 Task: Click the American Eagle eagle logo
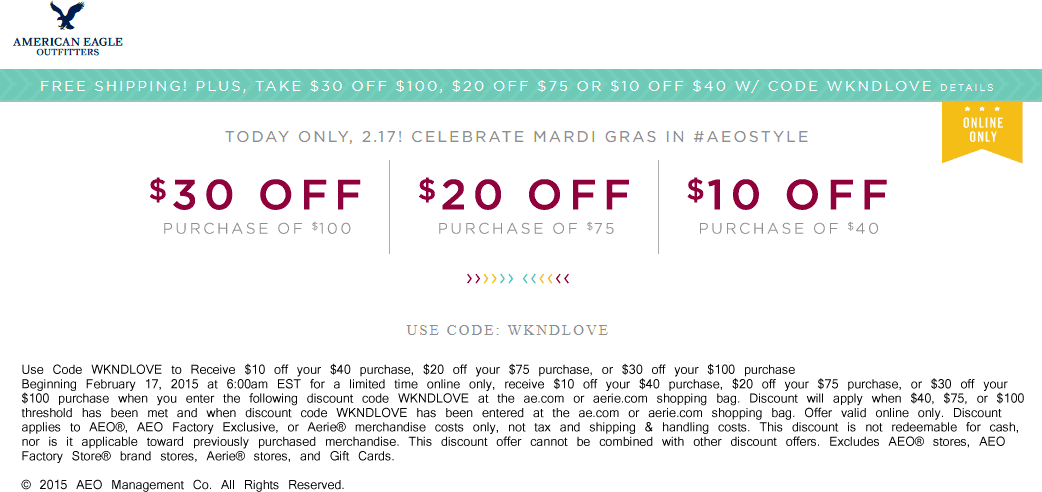point(68,15)
